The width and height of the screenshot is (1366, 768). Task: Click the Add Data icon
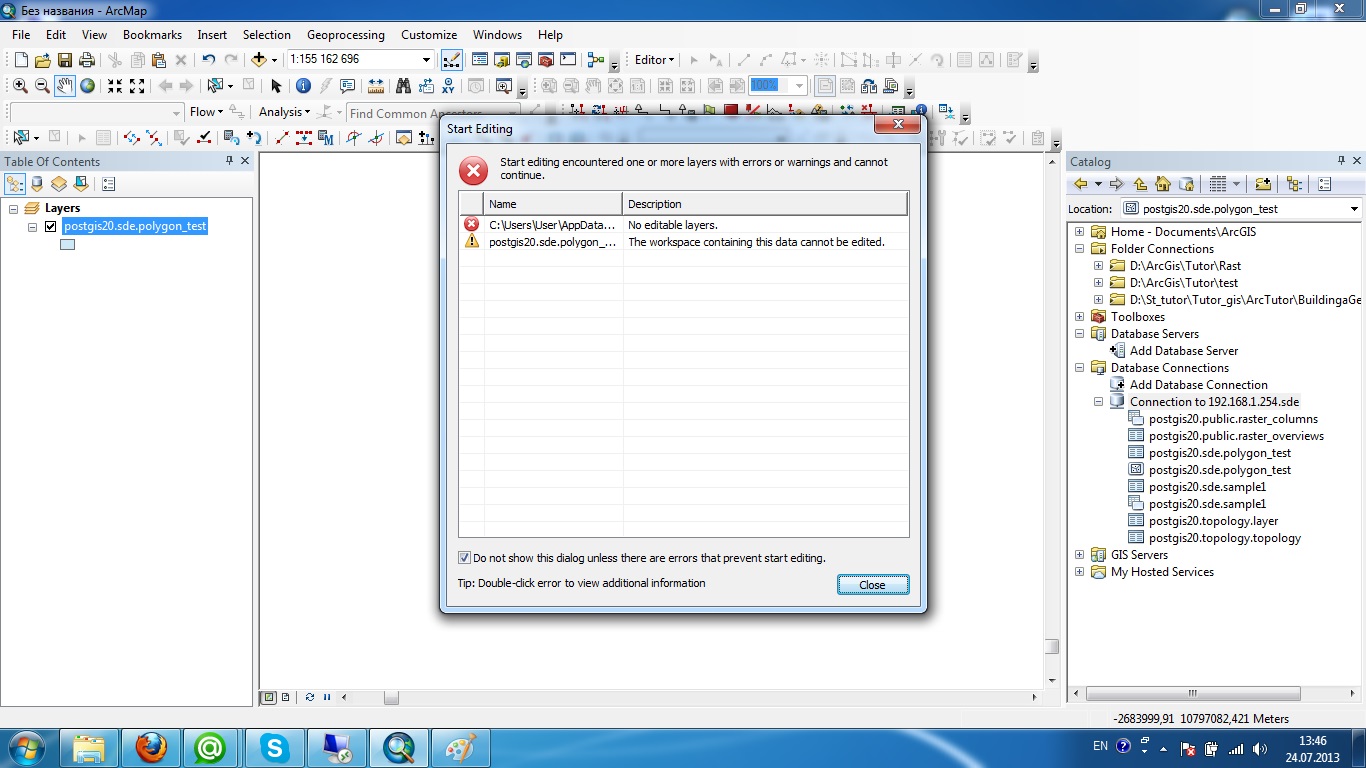(258, 60)
